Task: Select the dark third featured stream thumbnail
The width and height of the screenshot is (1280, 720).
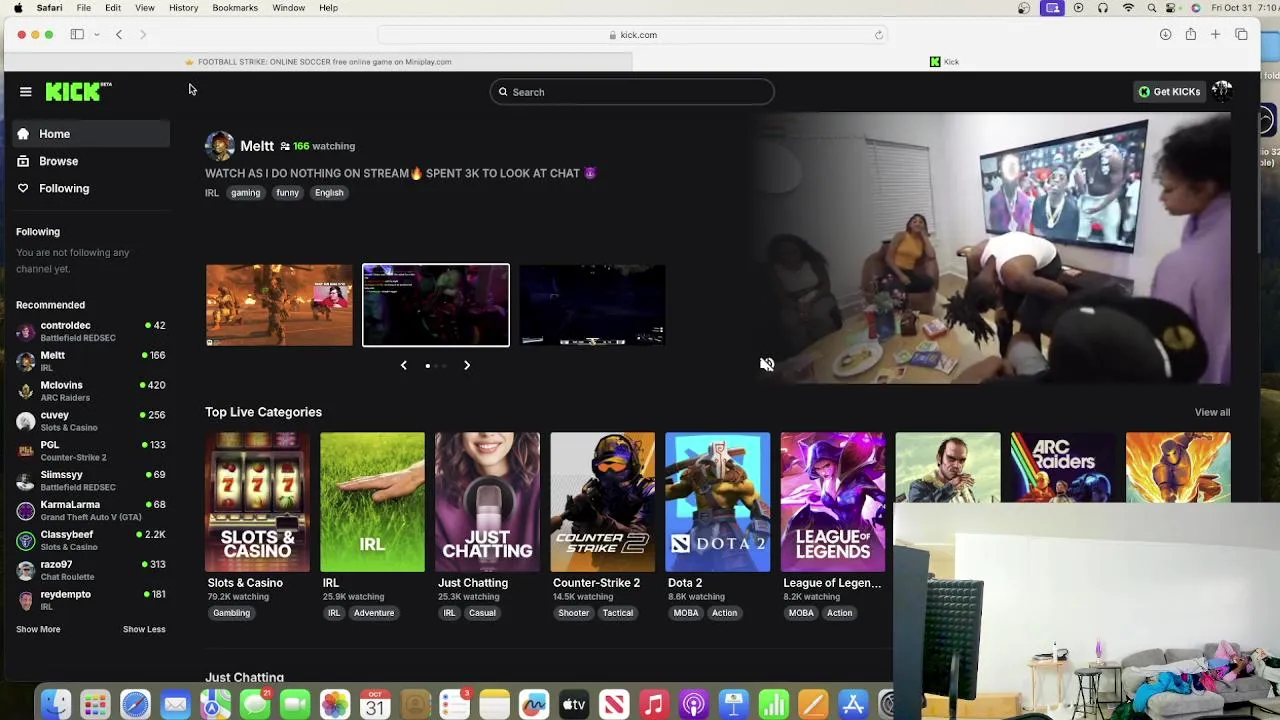Action: click(592, 305)
